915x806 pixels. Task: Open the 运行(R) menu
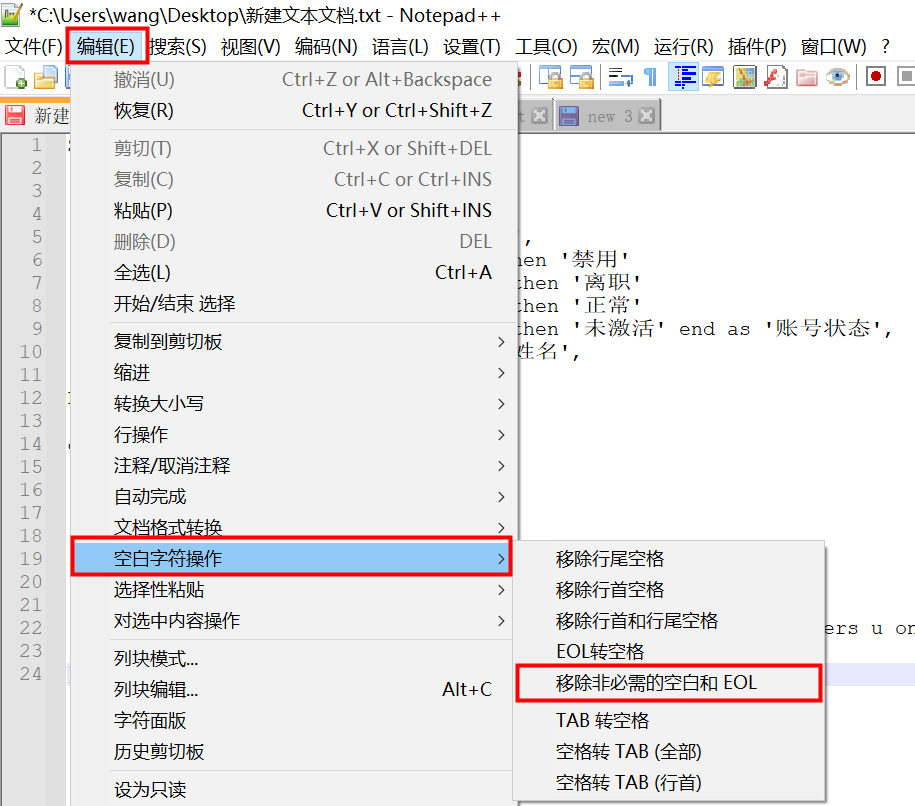[x=683, y=47]
